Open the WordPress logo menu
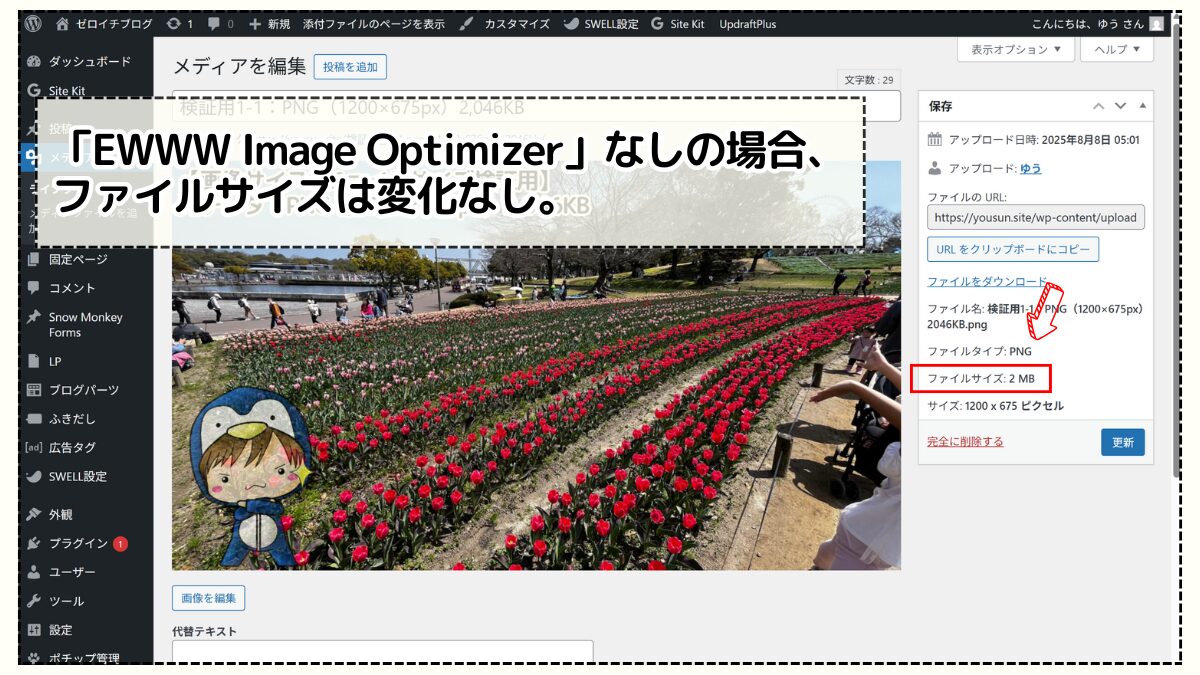The height and width of the screenshot is (675, 1200). coord(33,24)
